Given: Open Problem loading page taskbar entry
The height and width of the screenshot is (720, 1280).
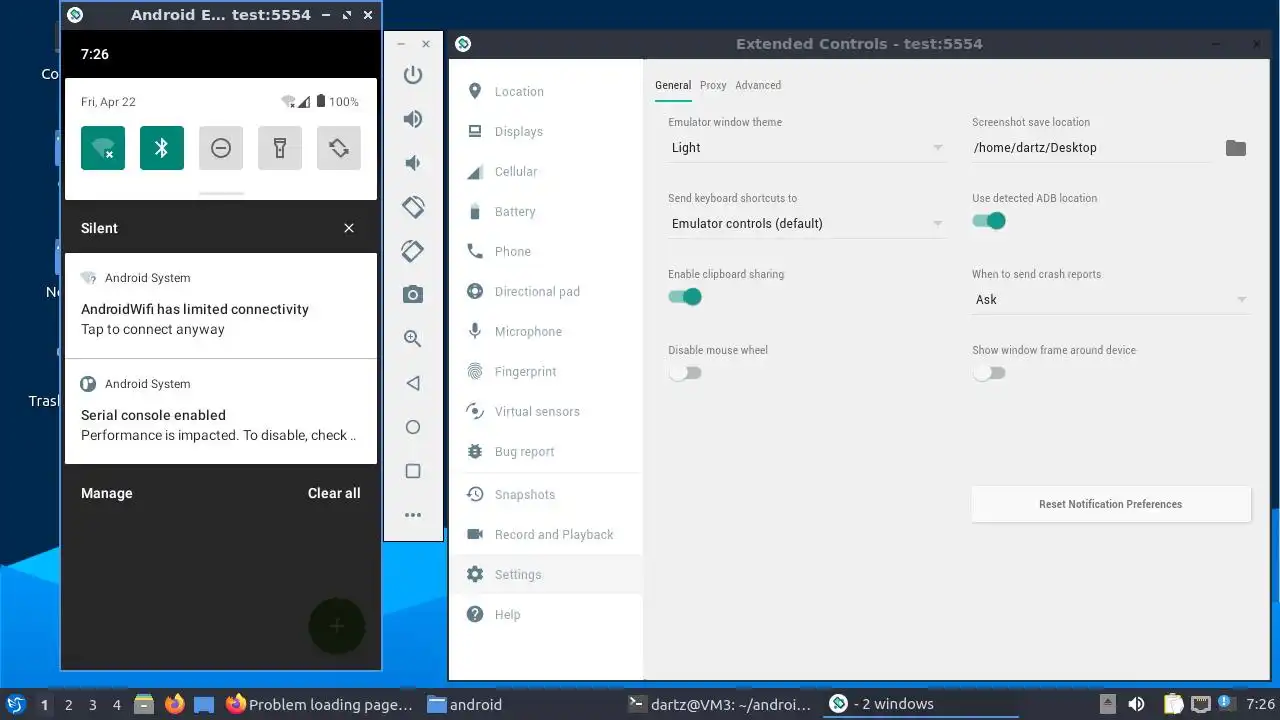Looking at the screenshot, I should coord(320,704).
